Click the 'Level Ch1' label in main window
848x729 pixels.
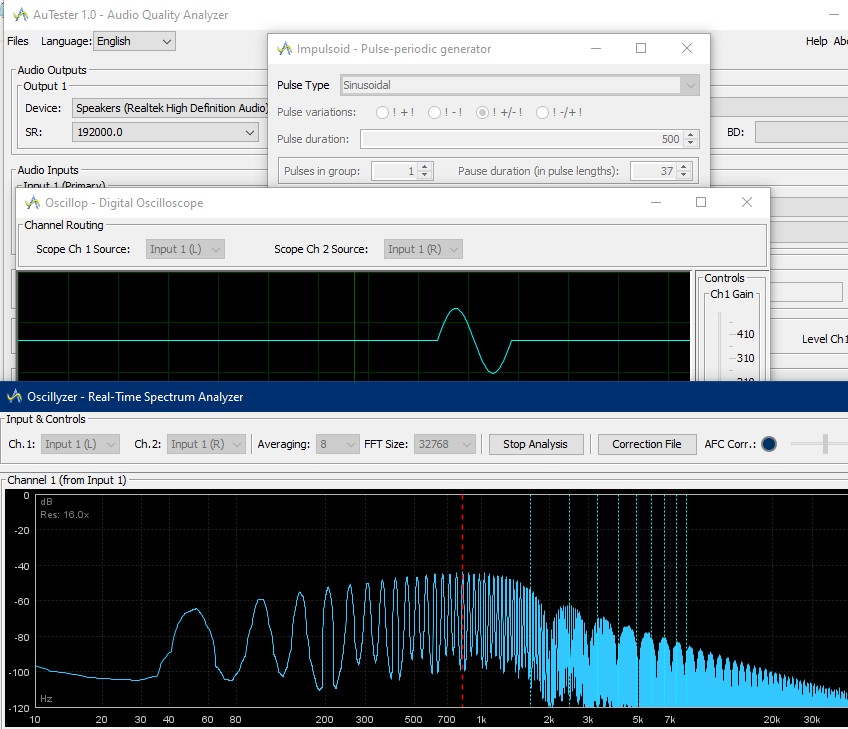point(824,339)
